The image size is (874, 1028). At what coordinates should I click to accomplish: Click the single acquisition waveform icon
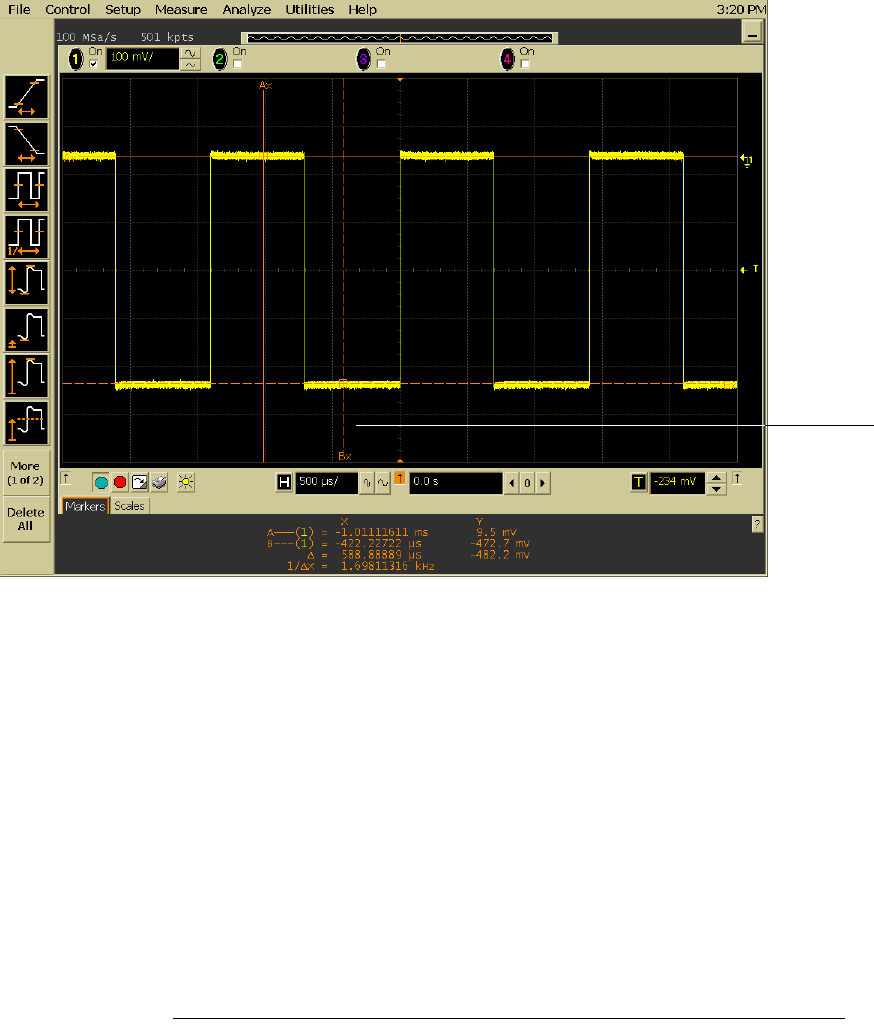[140, 483]
